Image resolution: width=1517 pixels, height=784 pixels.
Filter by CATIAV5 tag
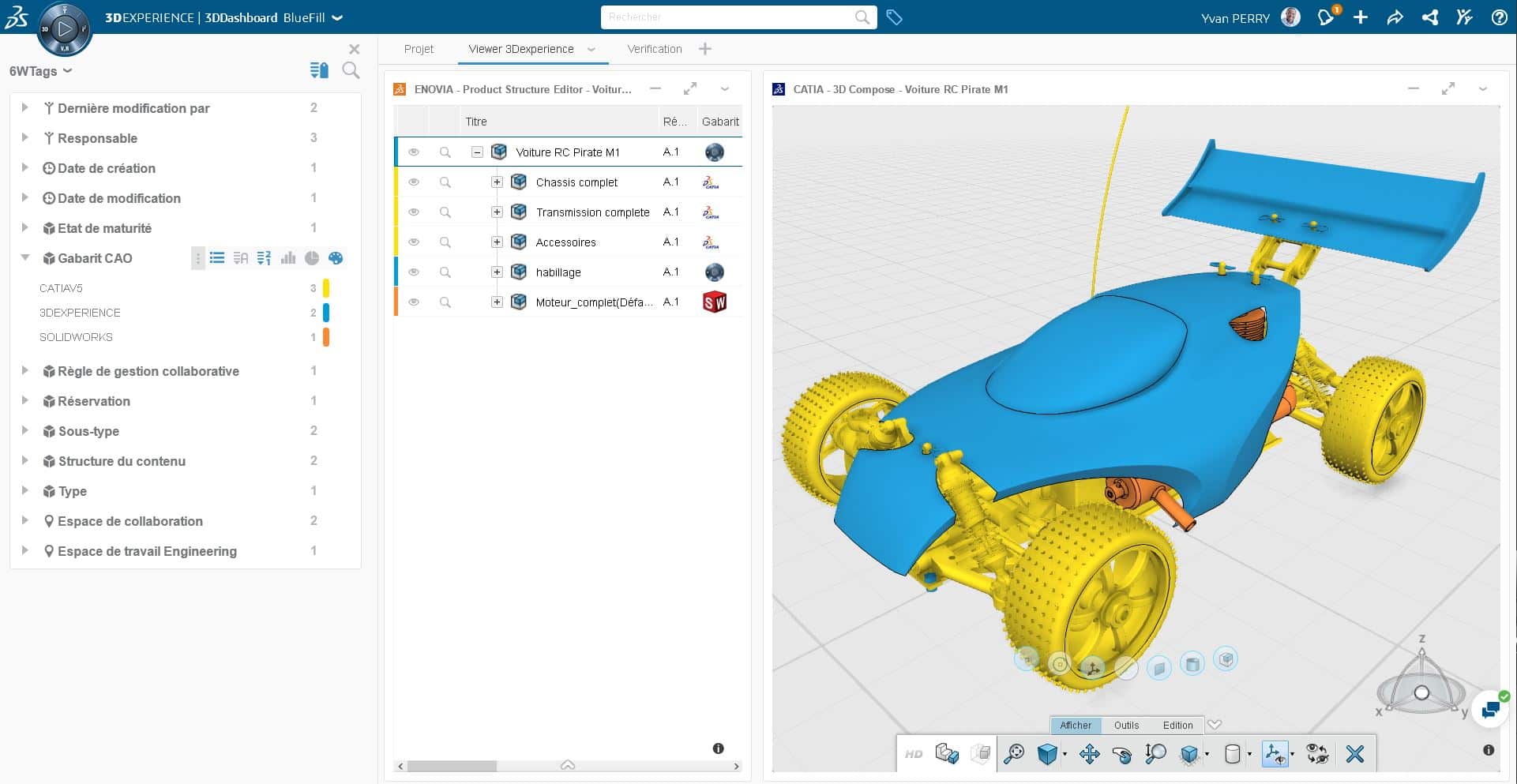click(x=61, y=288)
